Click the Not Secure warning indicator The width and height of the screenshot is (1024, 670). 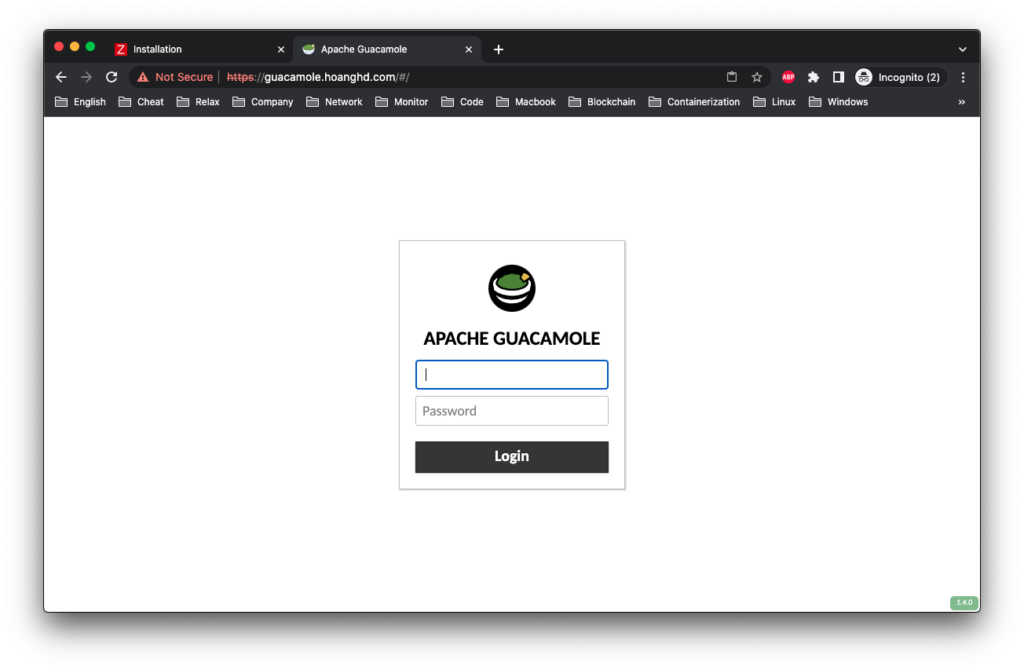[x=175, y=77]
